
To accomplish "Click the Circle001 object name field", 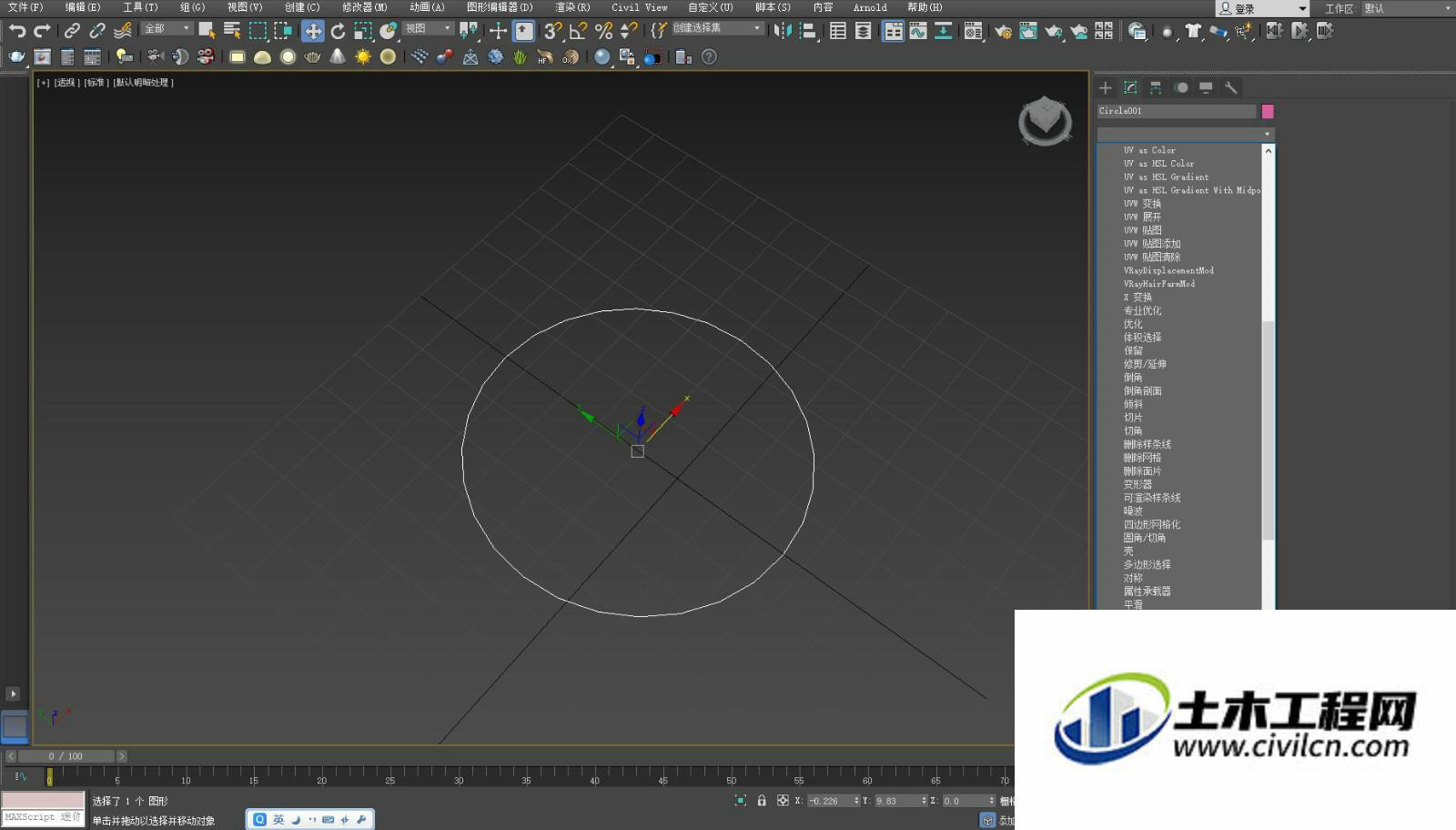I will pyautogui.click(x=1177, y=111).
